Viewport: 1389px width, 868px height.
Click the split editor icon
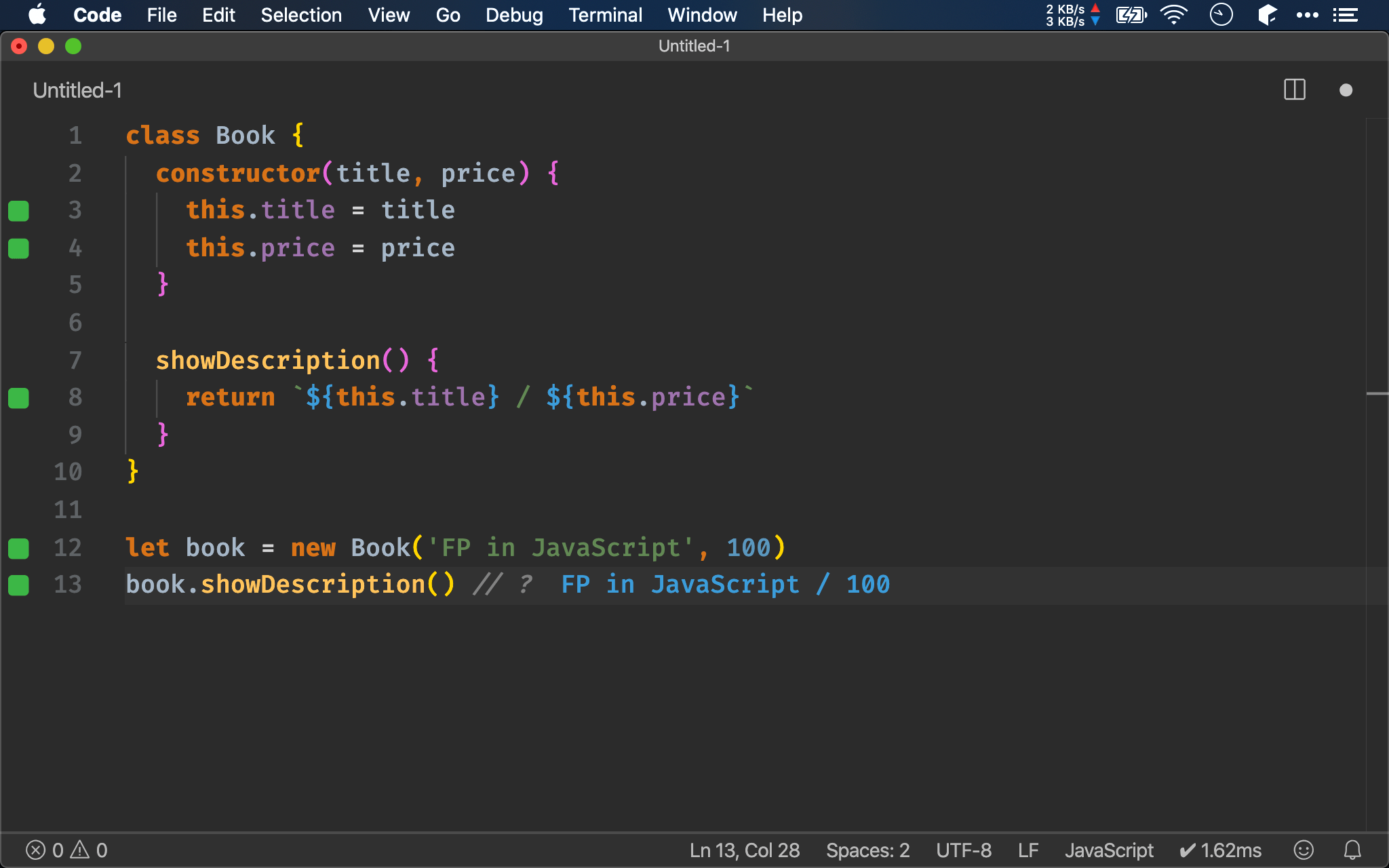(x=1294, y=90)
